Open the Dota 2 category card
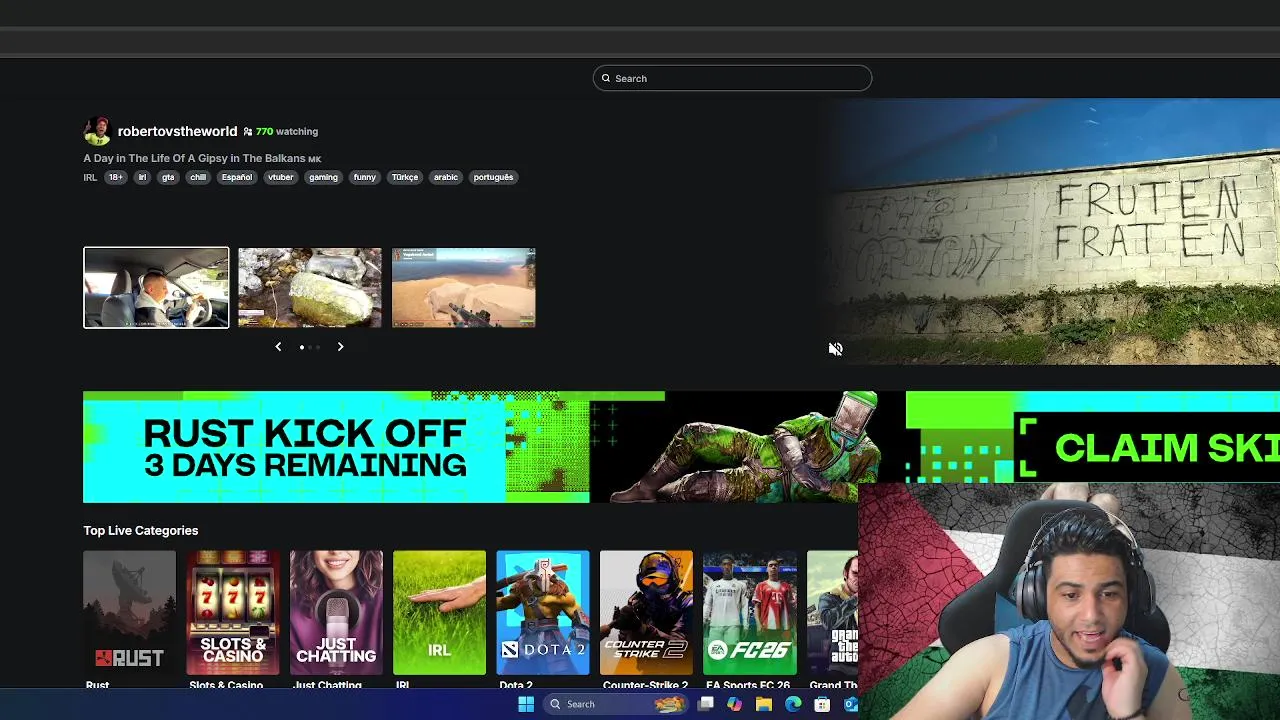Image resolution: width=1280 pixels, height=720 pixels. [543, 613]
